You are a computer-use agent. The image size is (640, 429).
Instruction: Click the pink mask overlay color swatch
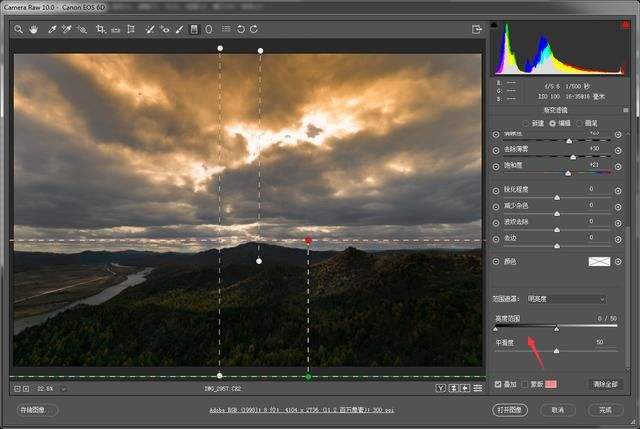click(551, 384)
